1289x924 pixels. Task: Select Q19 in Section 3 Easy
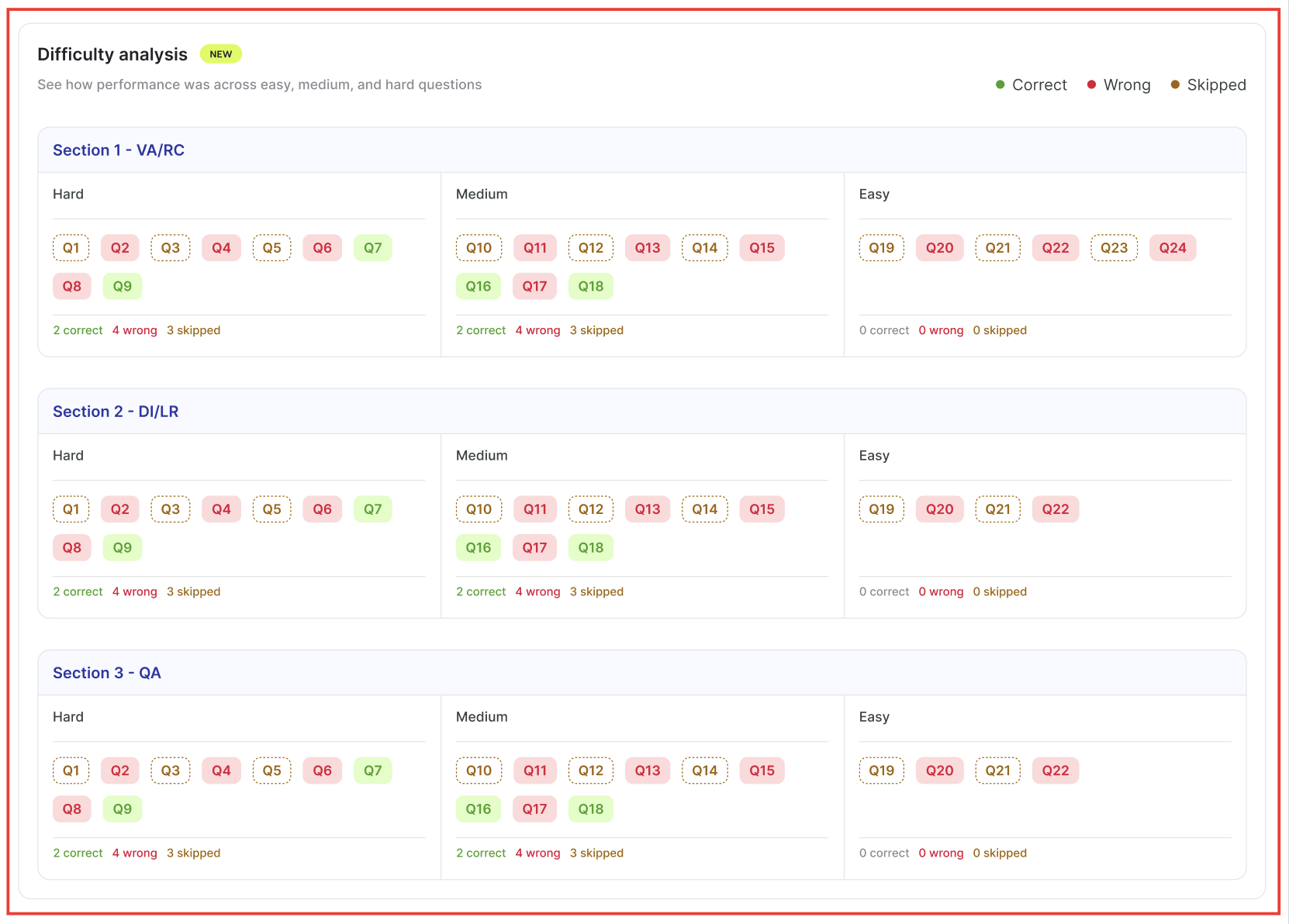(882, 771)
